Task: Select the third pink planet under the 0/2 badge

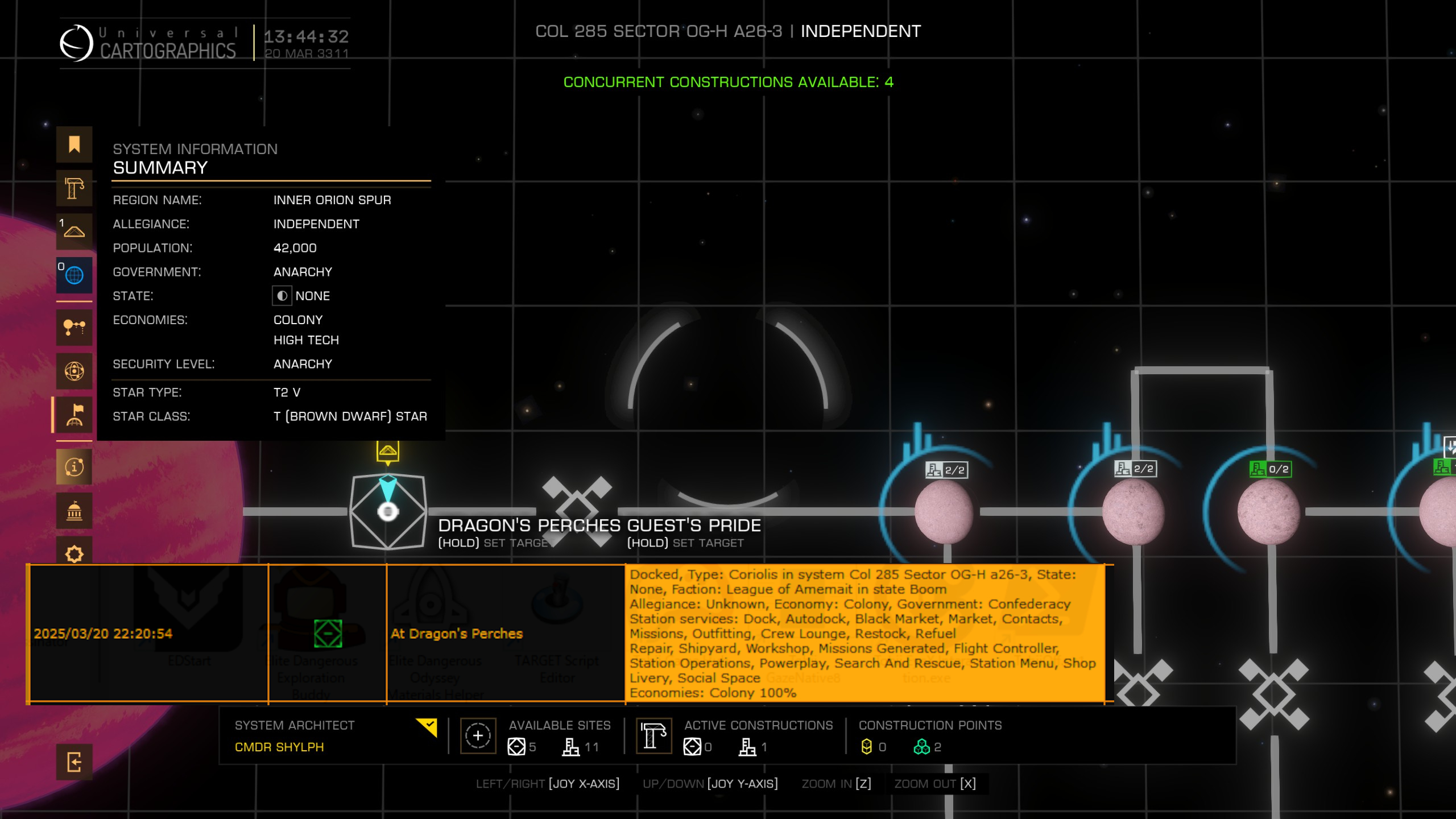Action: tap(1268, 511)
